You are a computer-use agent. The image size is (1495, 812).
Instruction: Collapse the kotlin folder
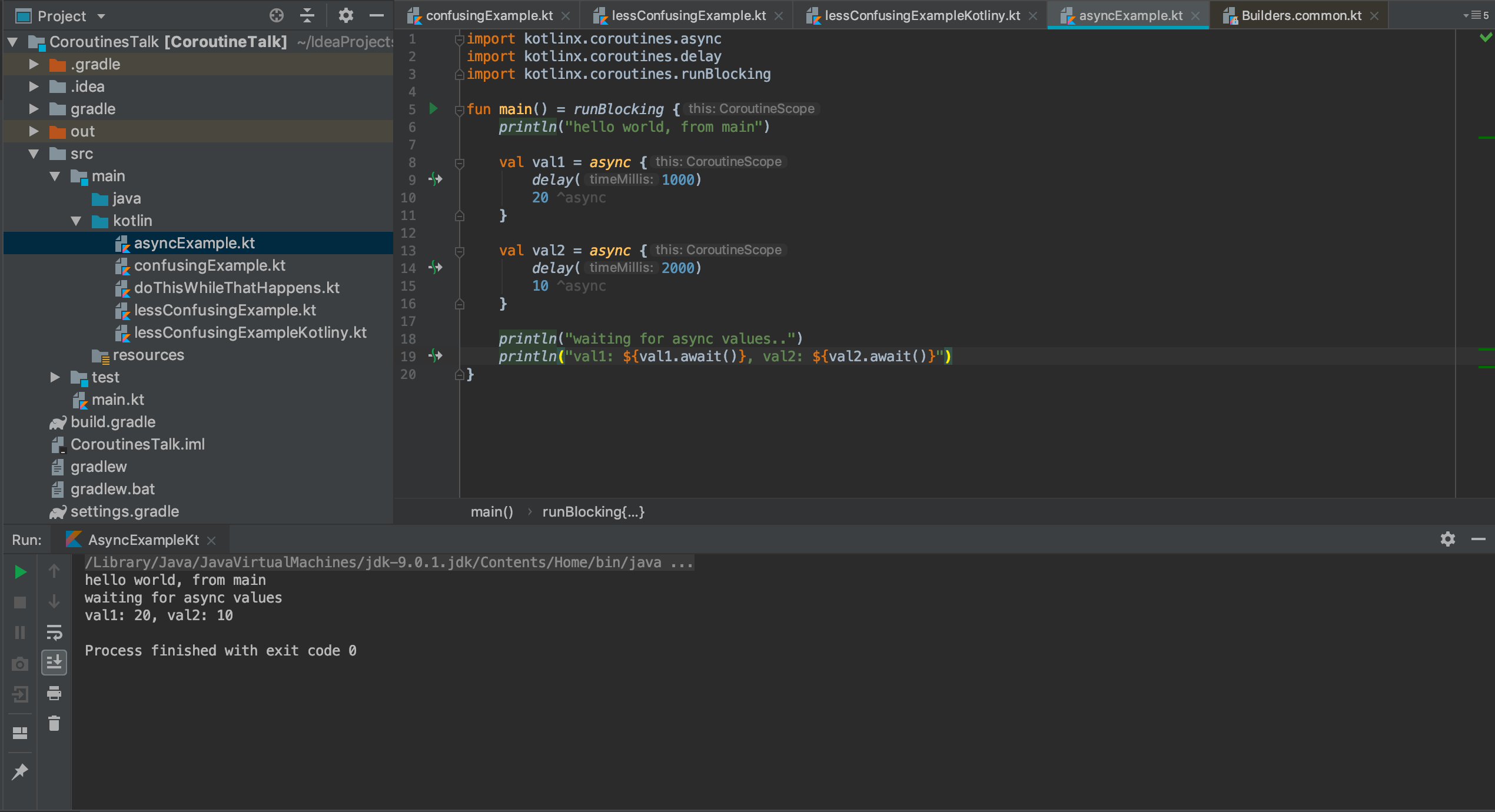[x=75, y=221]
